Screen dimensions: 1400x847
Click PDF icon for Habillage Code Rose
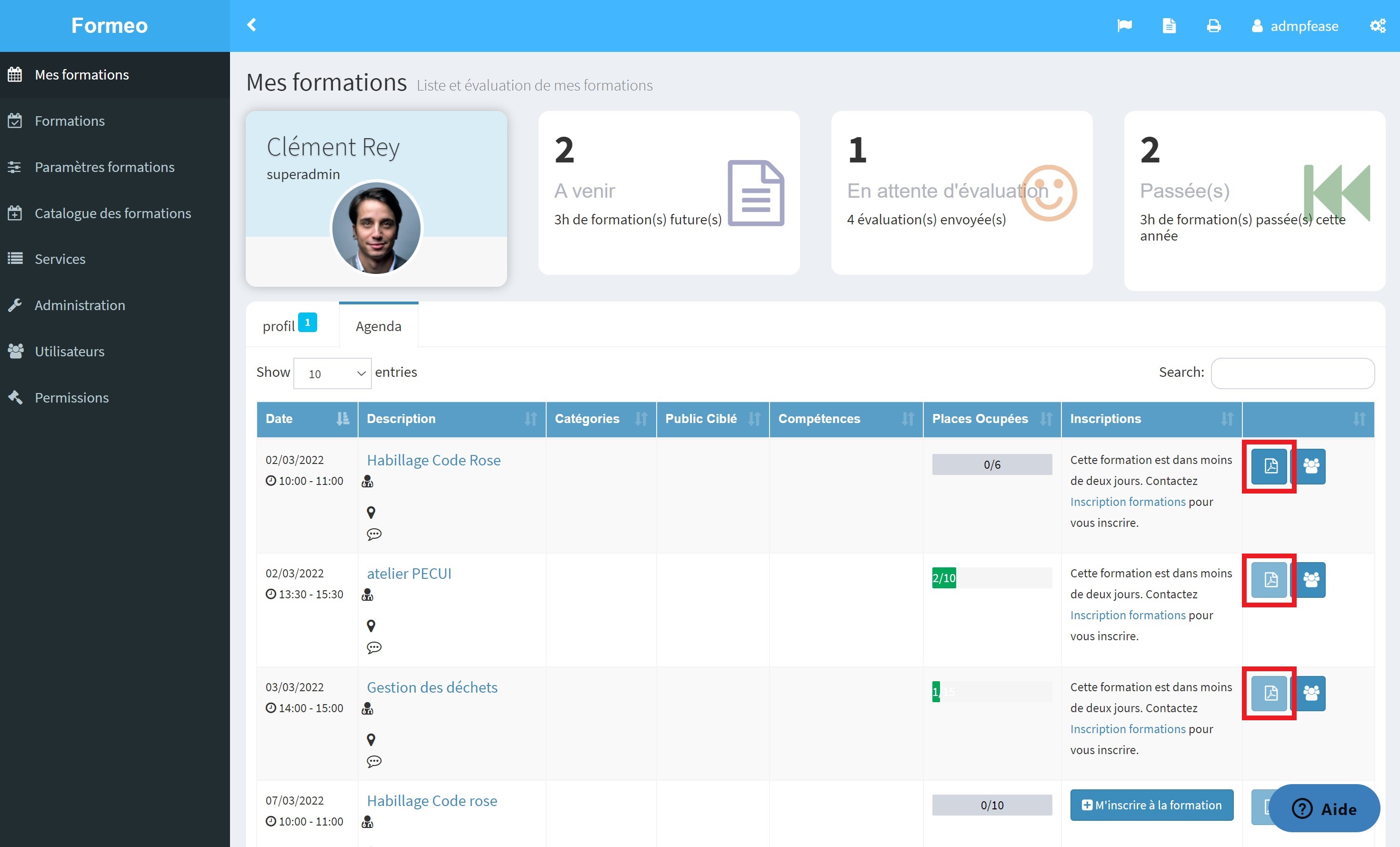point(1270,466)
